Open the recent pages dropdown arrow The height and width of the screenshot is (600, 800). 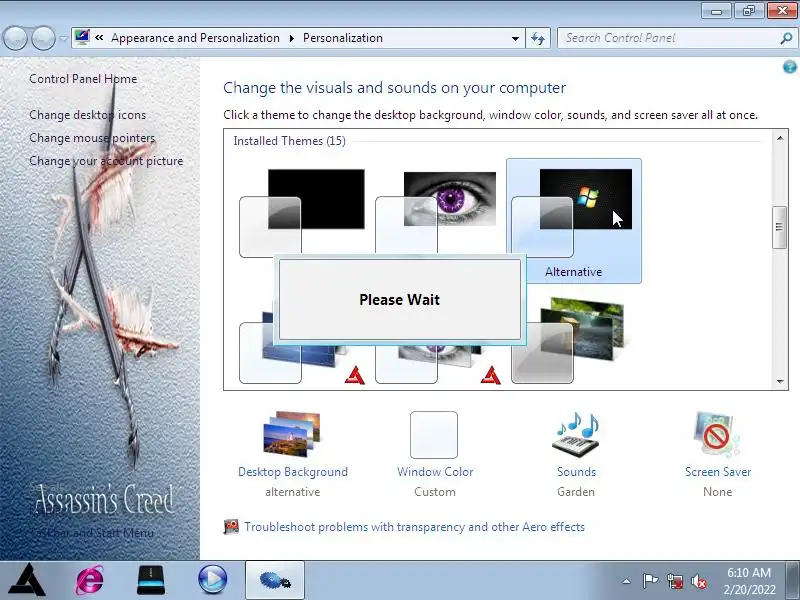(63, 38)
